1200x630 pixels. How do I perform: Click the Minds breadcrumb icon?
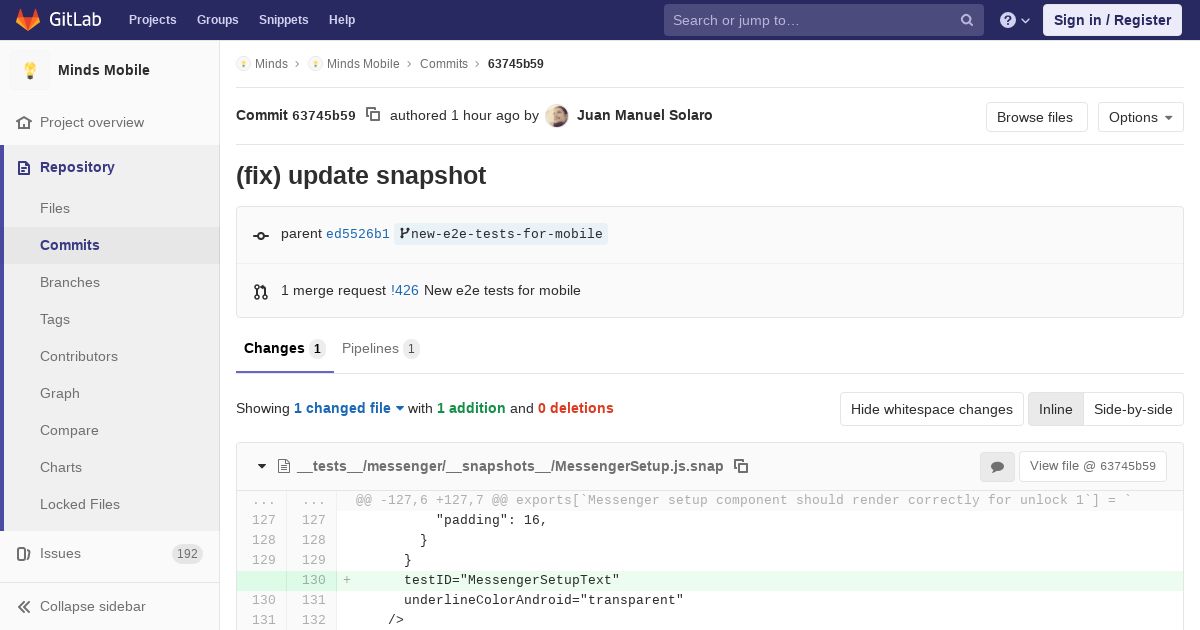tap(243, 64)
